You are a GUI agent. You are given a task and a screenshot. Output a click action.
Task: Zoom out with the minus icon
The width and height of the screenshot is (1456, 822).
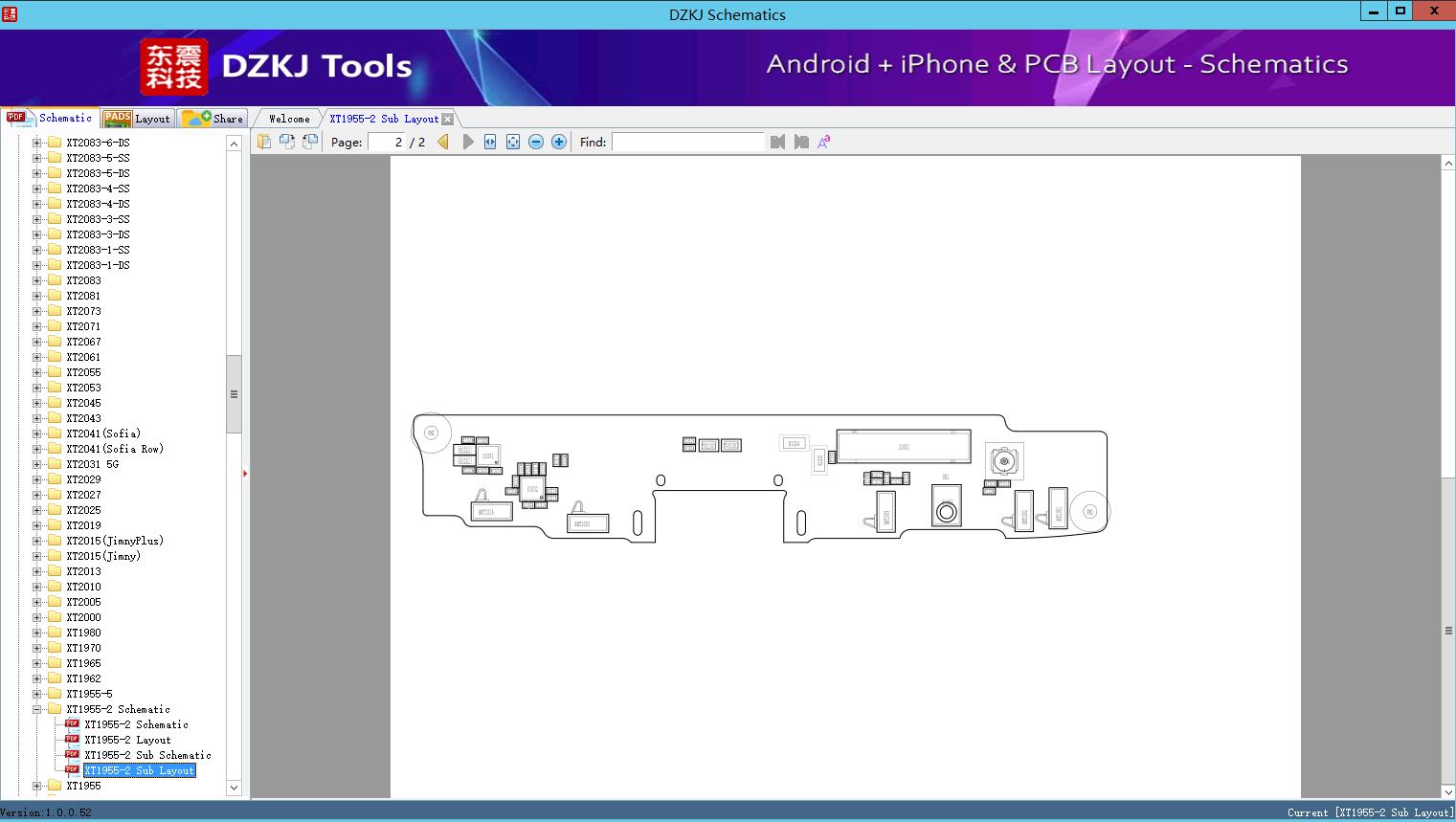tap(536, 142)
